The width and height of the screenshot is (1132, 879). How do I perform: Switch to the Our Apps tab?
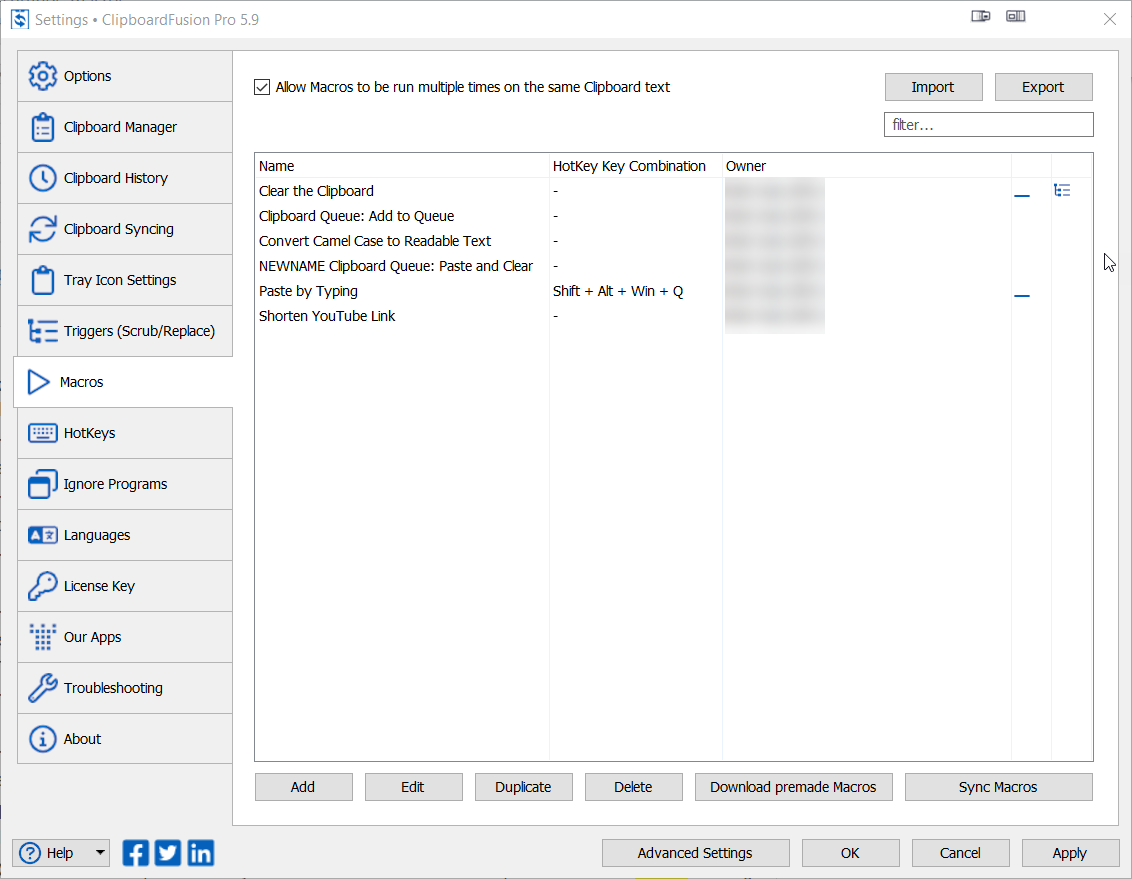[125, 637]
